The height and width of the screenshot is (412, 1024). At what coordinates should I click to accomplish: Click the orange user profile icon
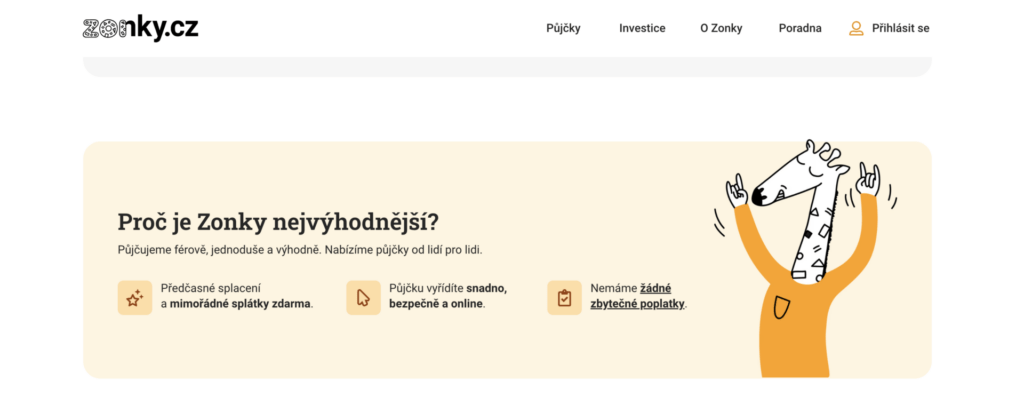[856, 28]
